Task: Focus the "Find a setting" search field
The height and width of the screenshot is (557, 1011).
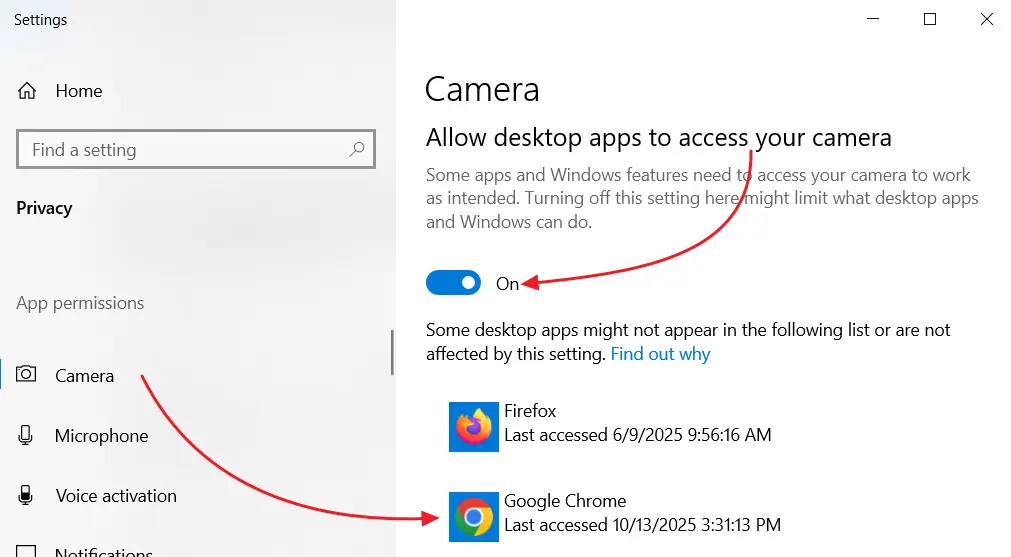Action: [x=180, y=150]
